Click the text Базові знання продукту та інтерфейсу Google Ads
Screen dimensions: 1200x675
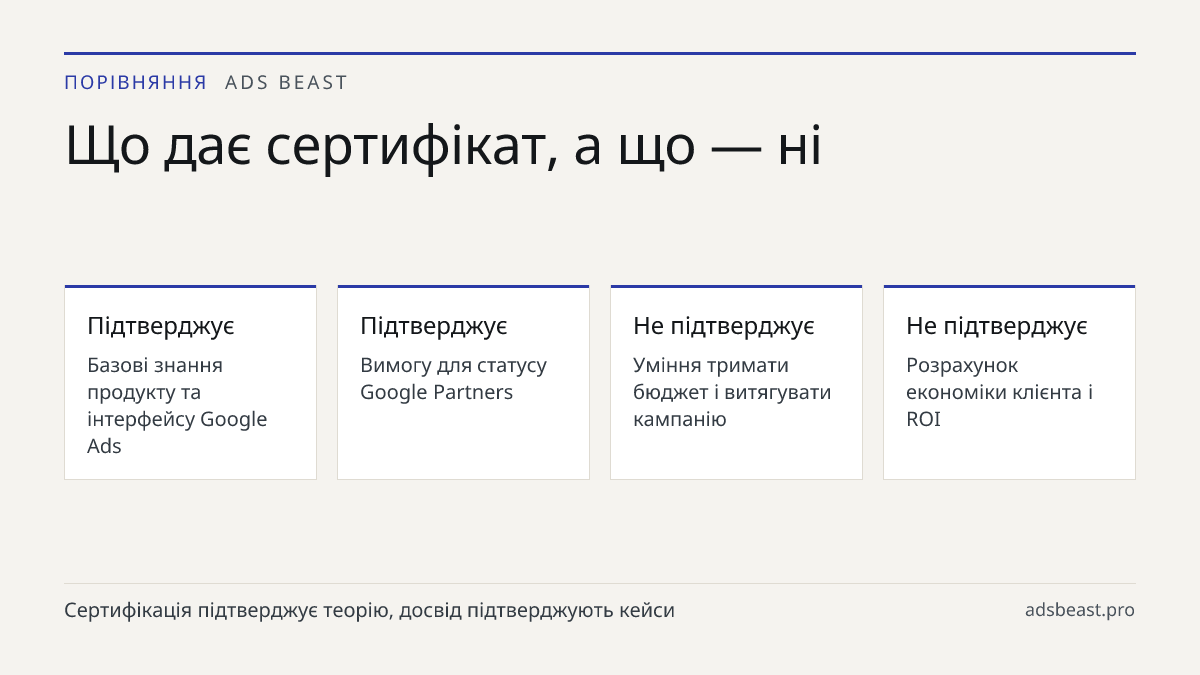pos(177,405)
